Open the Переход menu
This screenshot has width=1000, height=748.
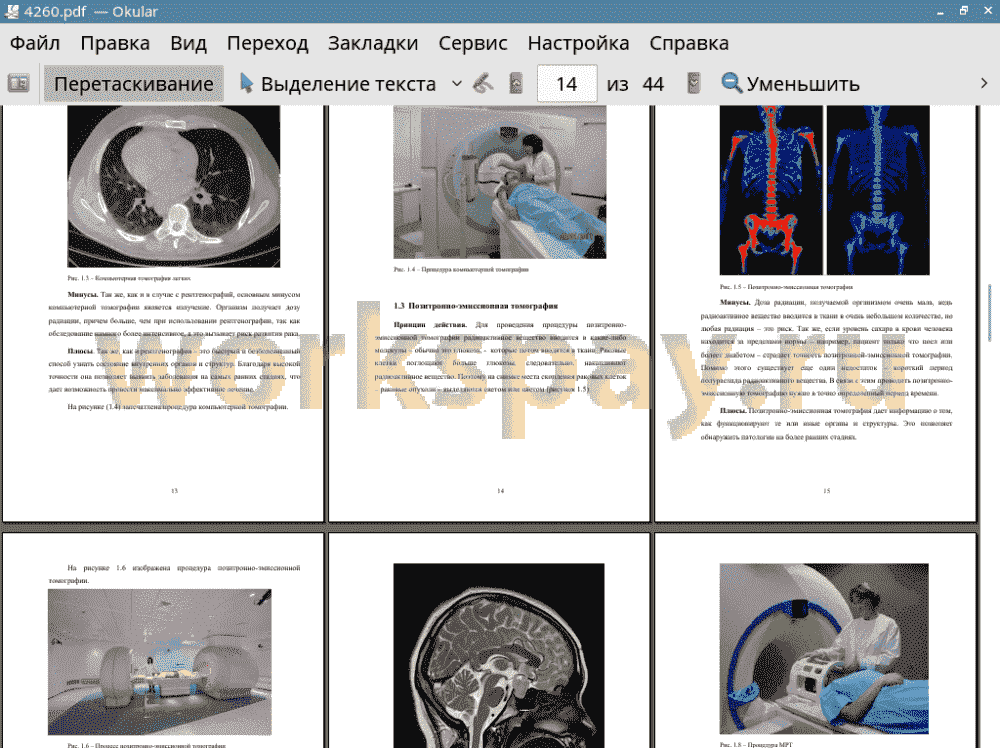(268, 43)
